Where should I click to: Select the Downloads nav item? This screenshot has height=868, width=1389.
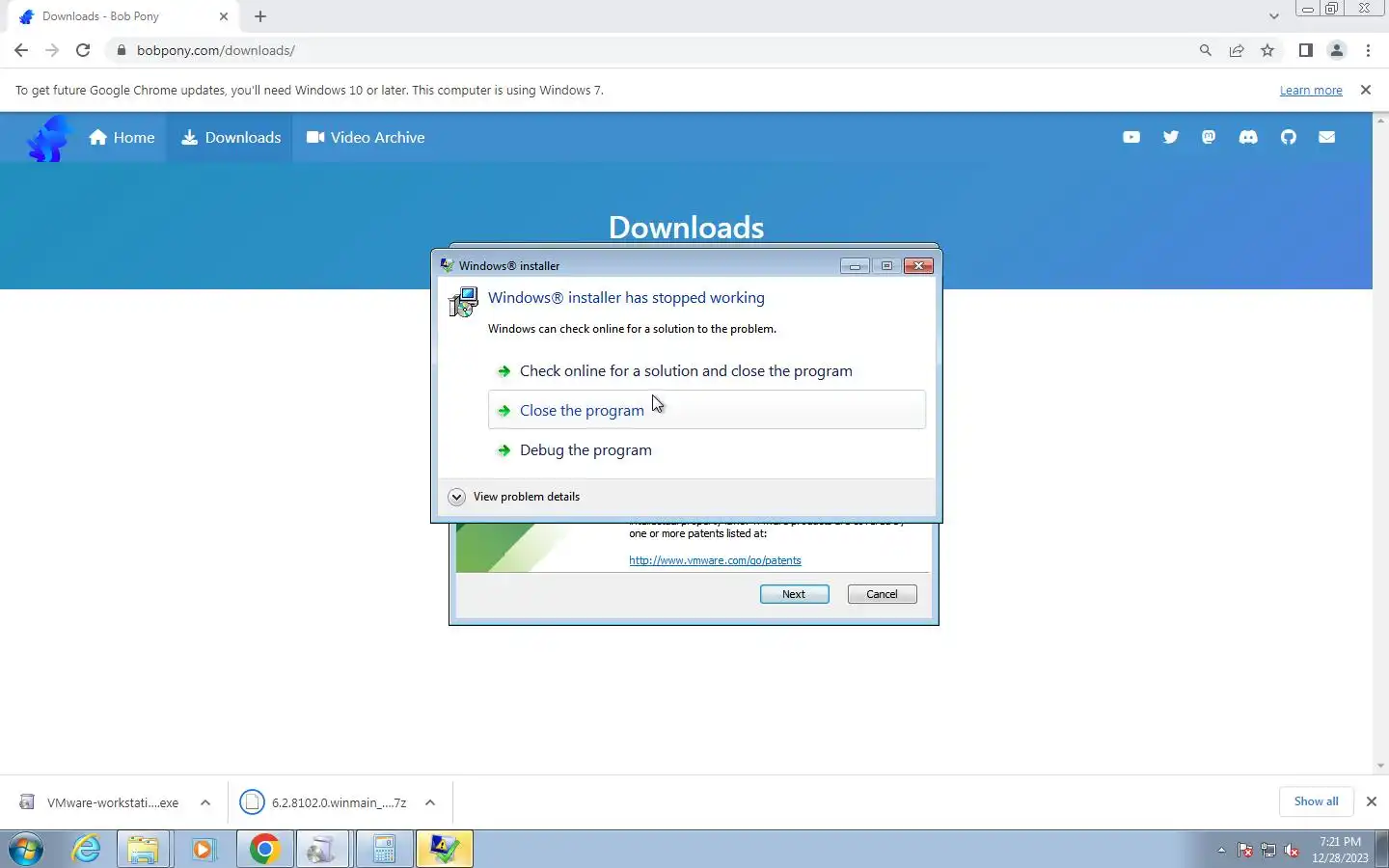point(231,137)
